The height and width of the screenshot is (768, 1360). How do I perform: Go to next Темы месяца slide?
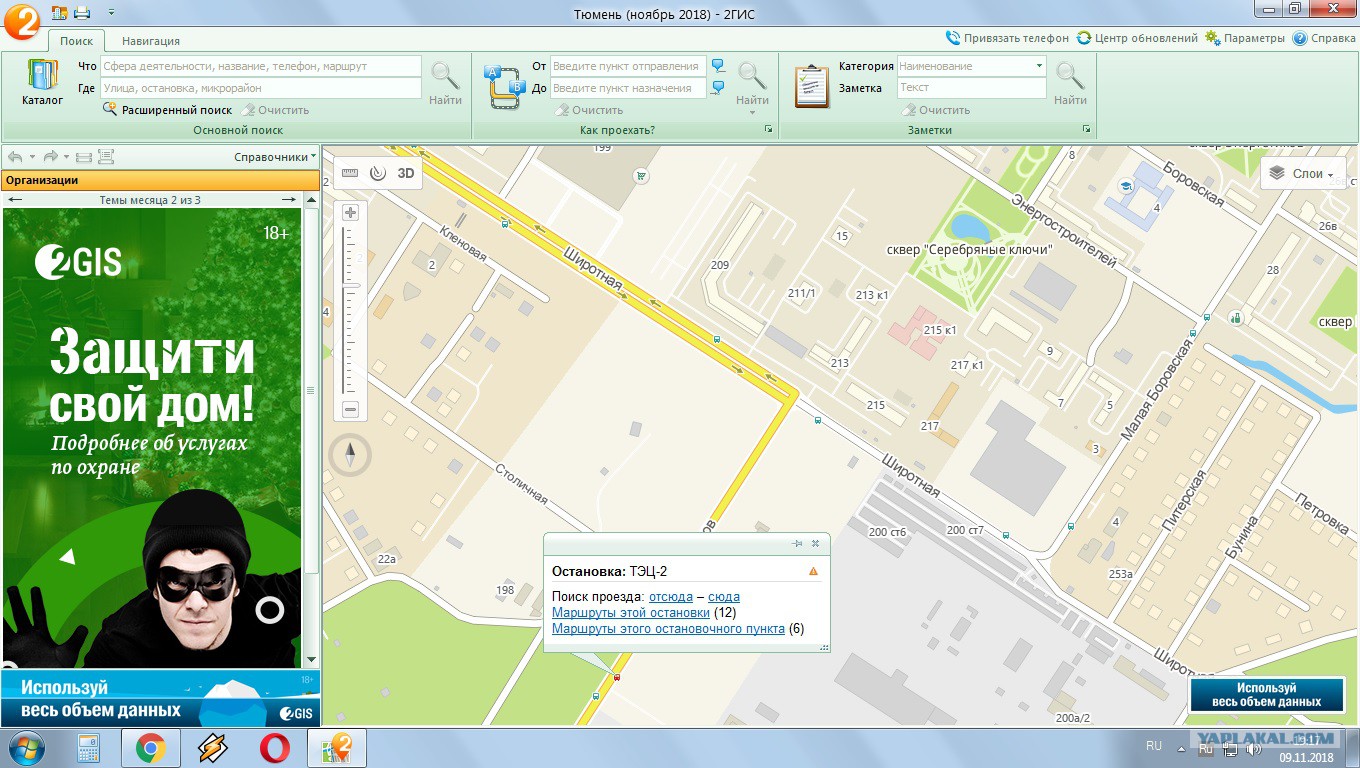pyautogui.click(x=289, y=200)
